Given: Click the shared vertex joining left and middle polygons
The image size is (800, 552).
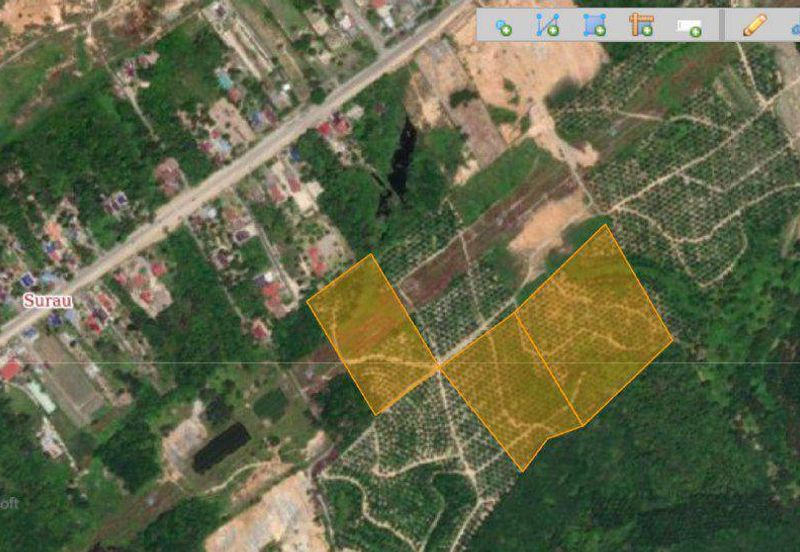Looking at the screenshot, I should tap(439, 368).
